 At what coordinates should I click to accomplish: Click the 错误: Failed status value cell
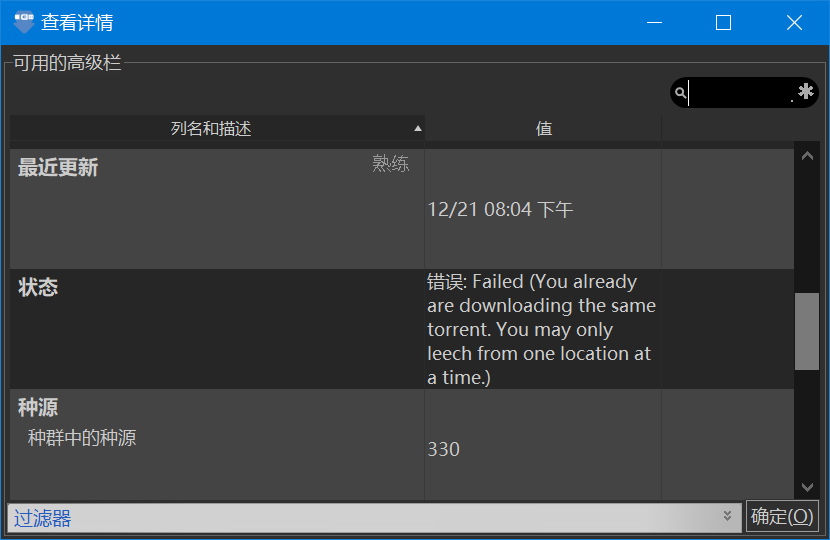click(541, 329)
